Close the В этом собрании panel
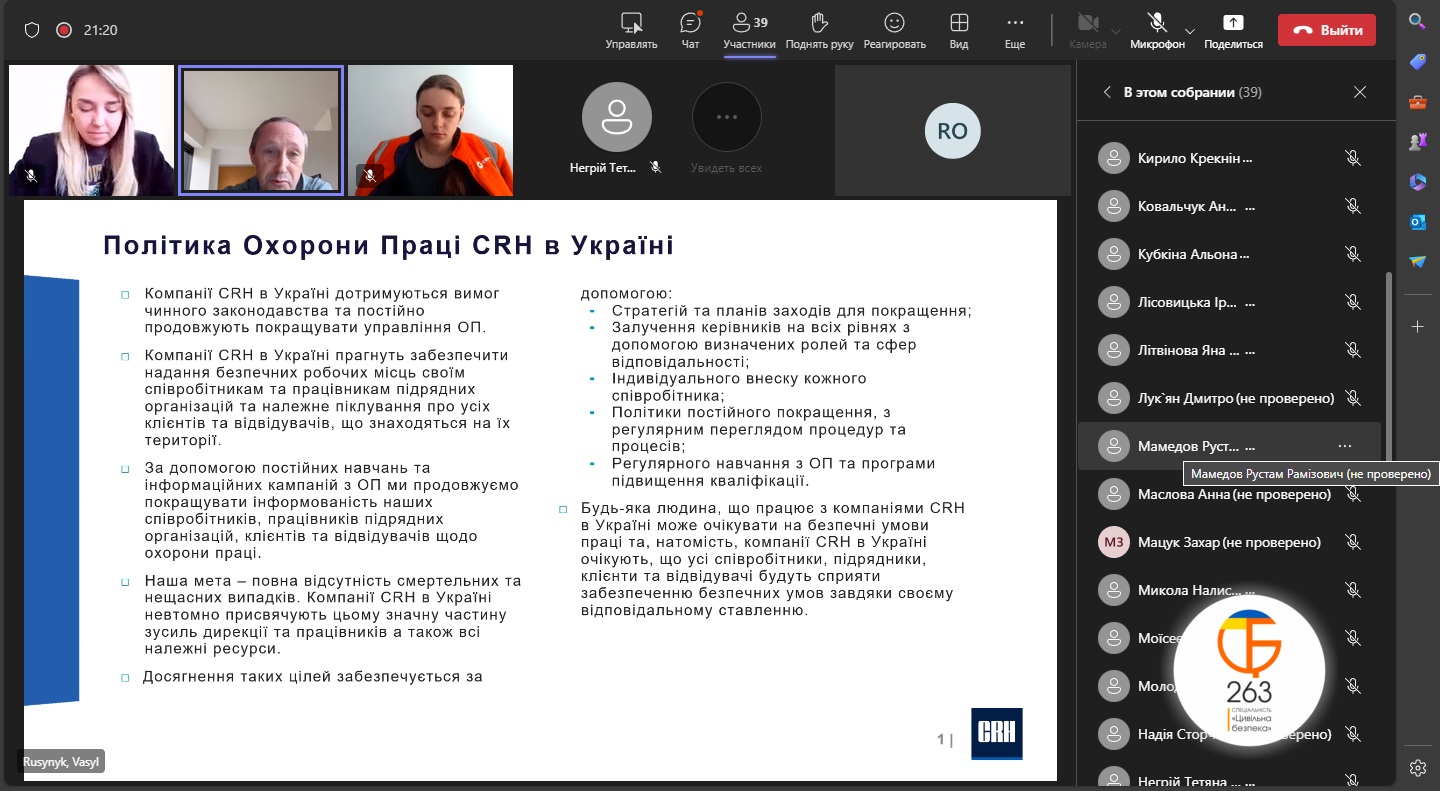 click(x=1360, y=92)
